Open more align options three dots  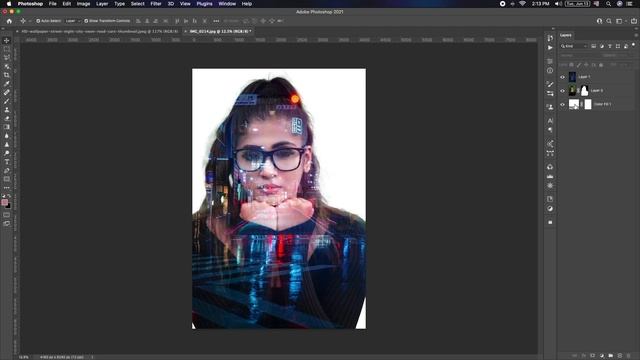pos(216,21)
